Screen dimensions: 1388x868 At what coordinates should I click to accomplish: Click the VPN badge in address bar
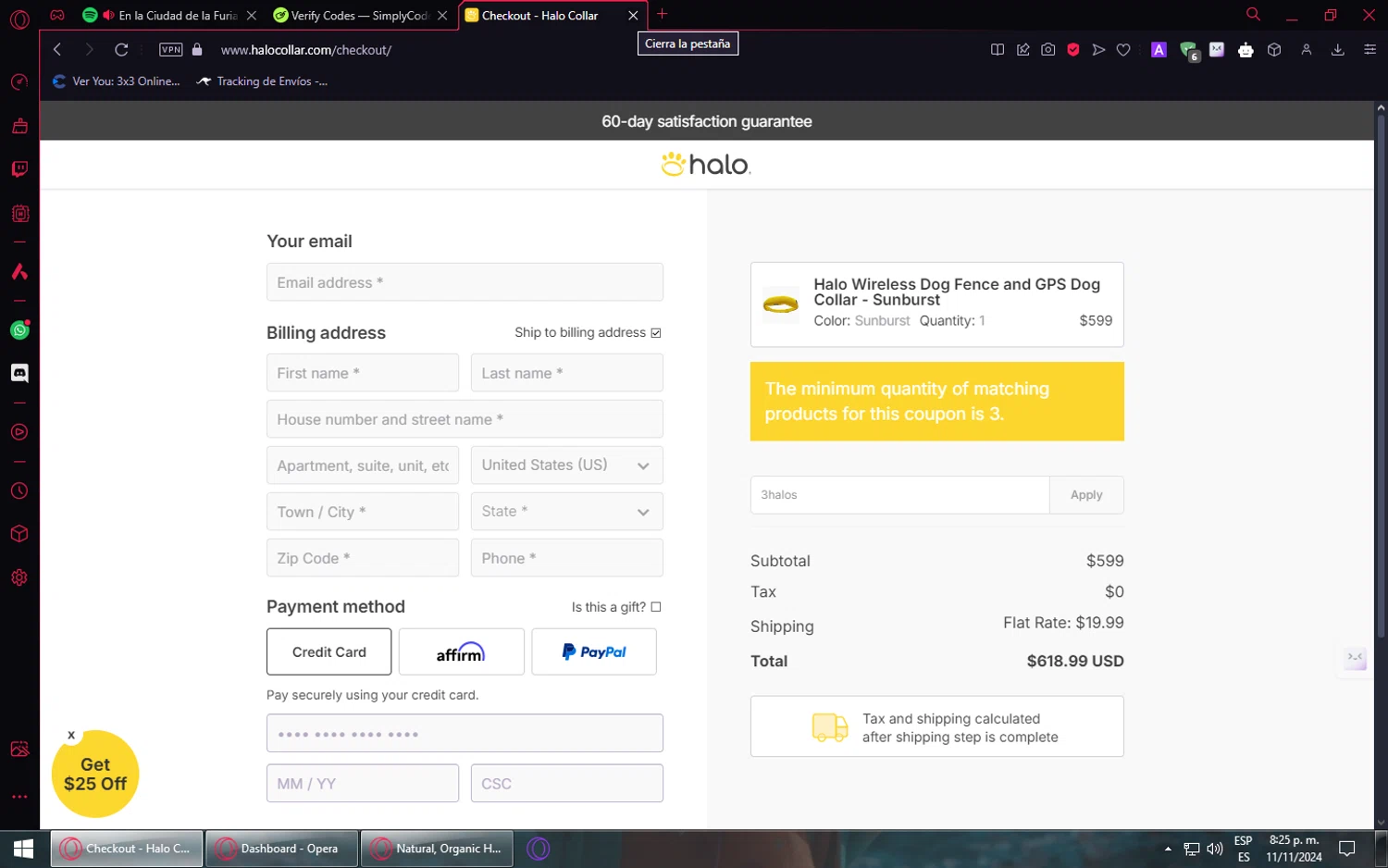pyautogui.click(x=171, y=50)
